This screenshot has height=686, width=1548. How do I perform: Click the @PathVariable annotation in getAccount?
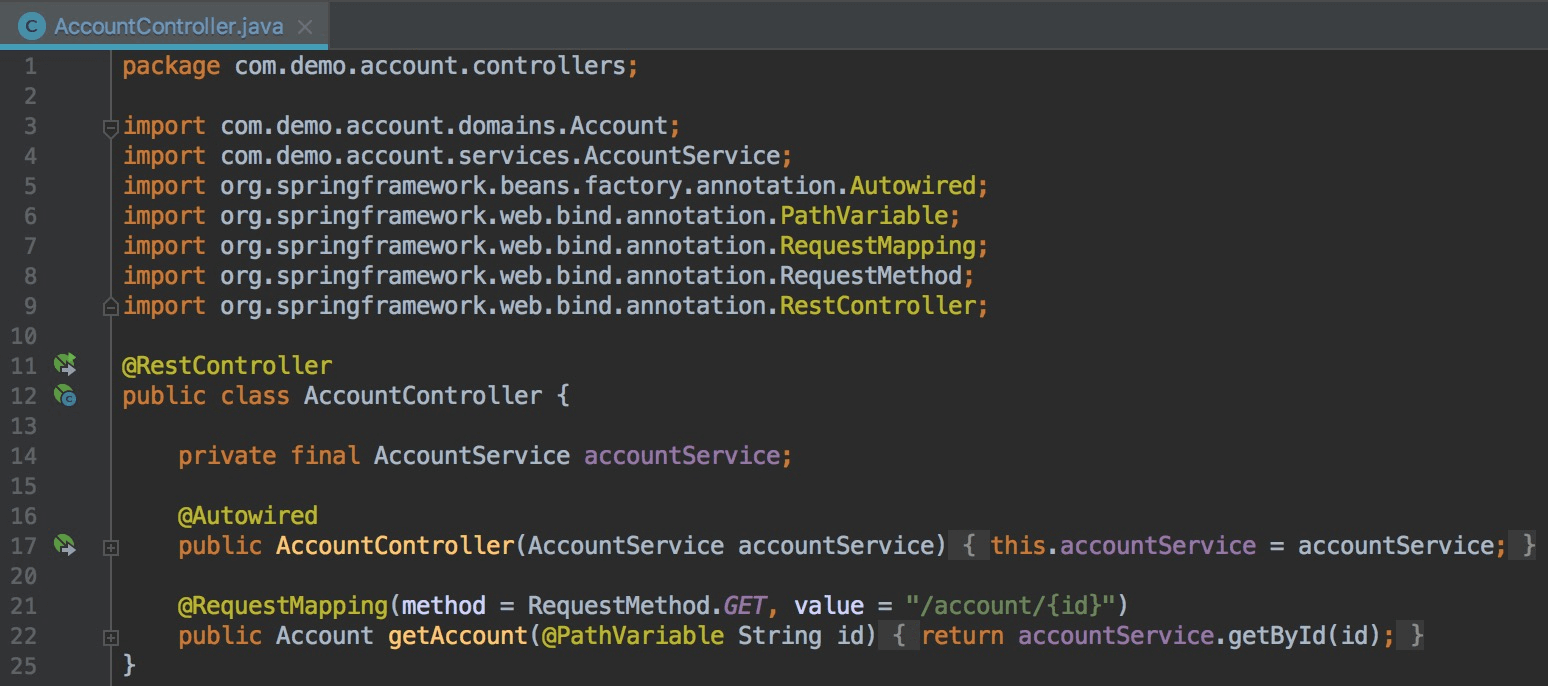[632, 636]
